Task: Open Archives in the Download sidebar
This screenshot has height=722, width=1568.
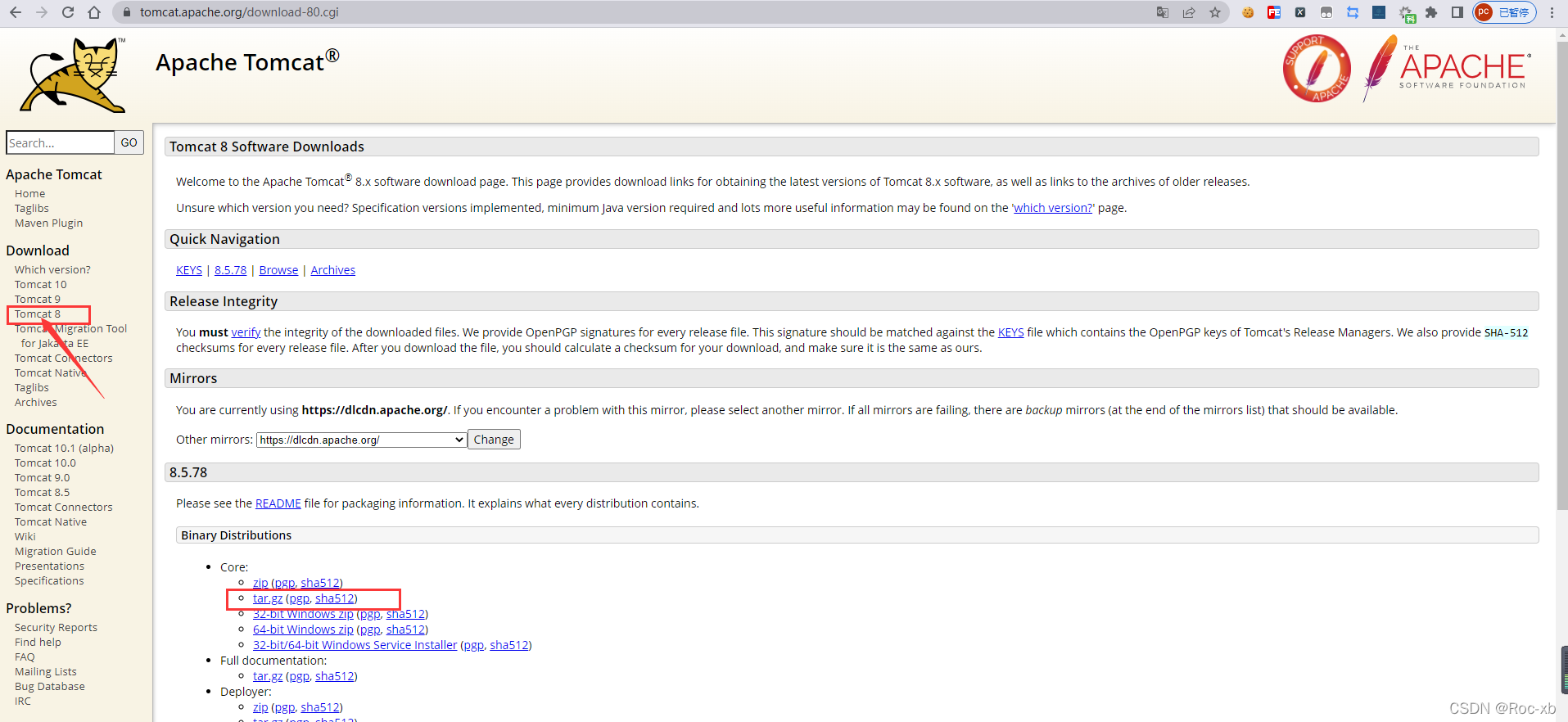Action: tap(36, 403)
